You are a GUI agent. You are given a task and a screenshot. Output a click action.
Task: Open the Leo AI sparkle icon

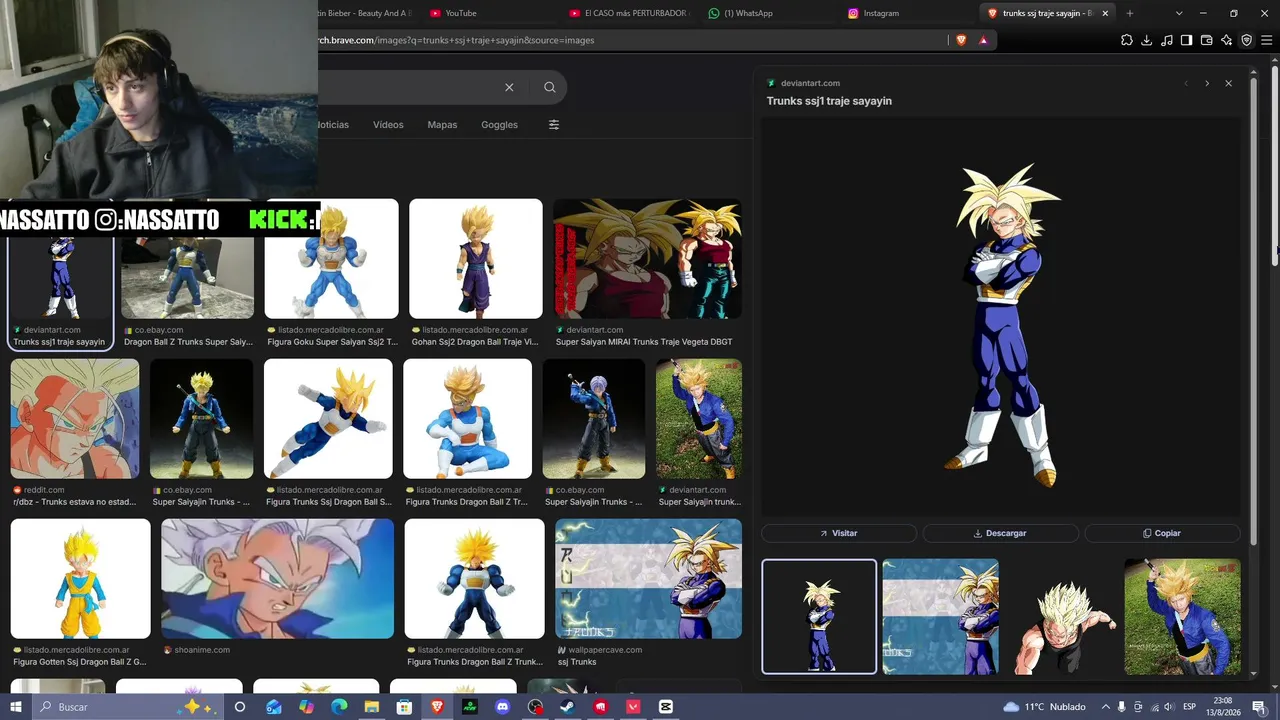(1226, 40)
